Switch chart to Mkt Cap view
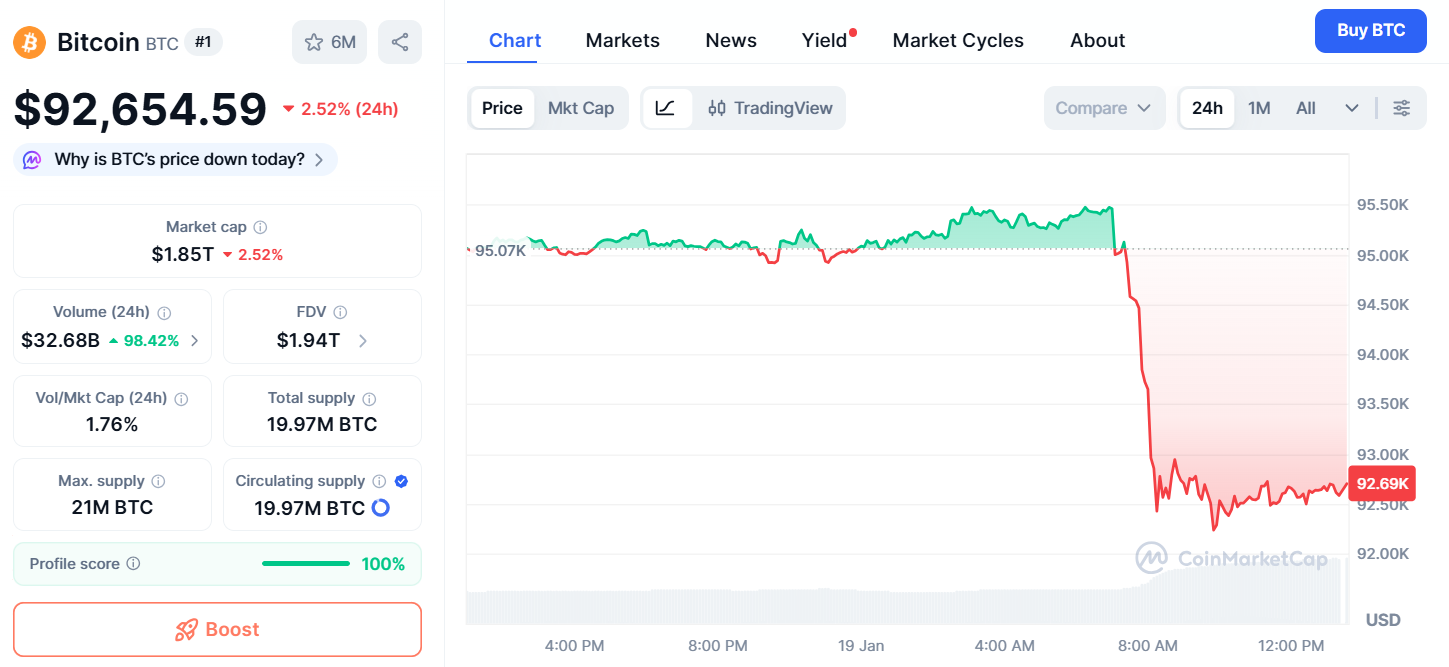This screenshot has width=1449, height=667. pos(581,108)
